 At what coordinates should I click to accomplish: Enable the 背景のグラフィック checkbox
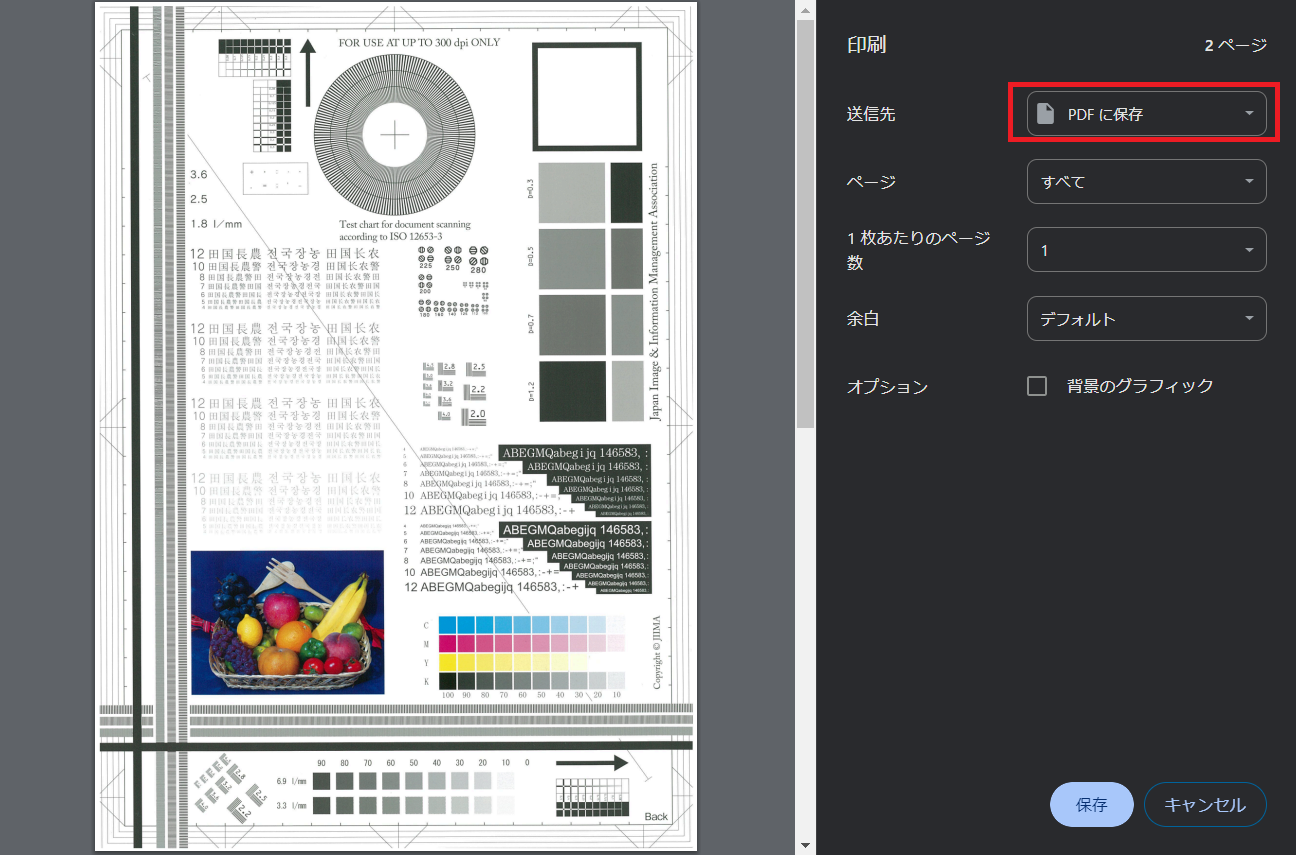click(x=1037, y=385)
